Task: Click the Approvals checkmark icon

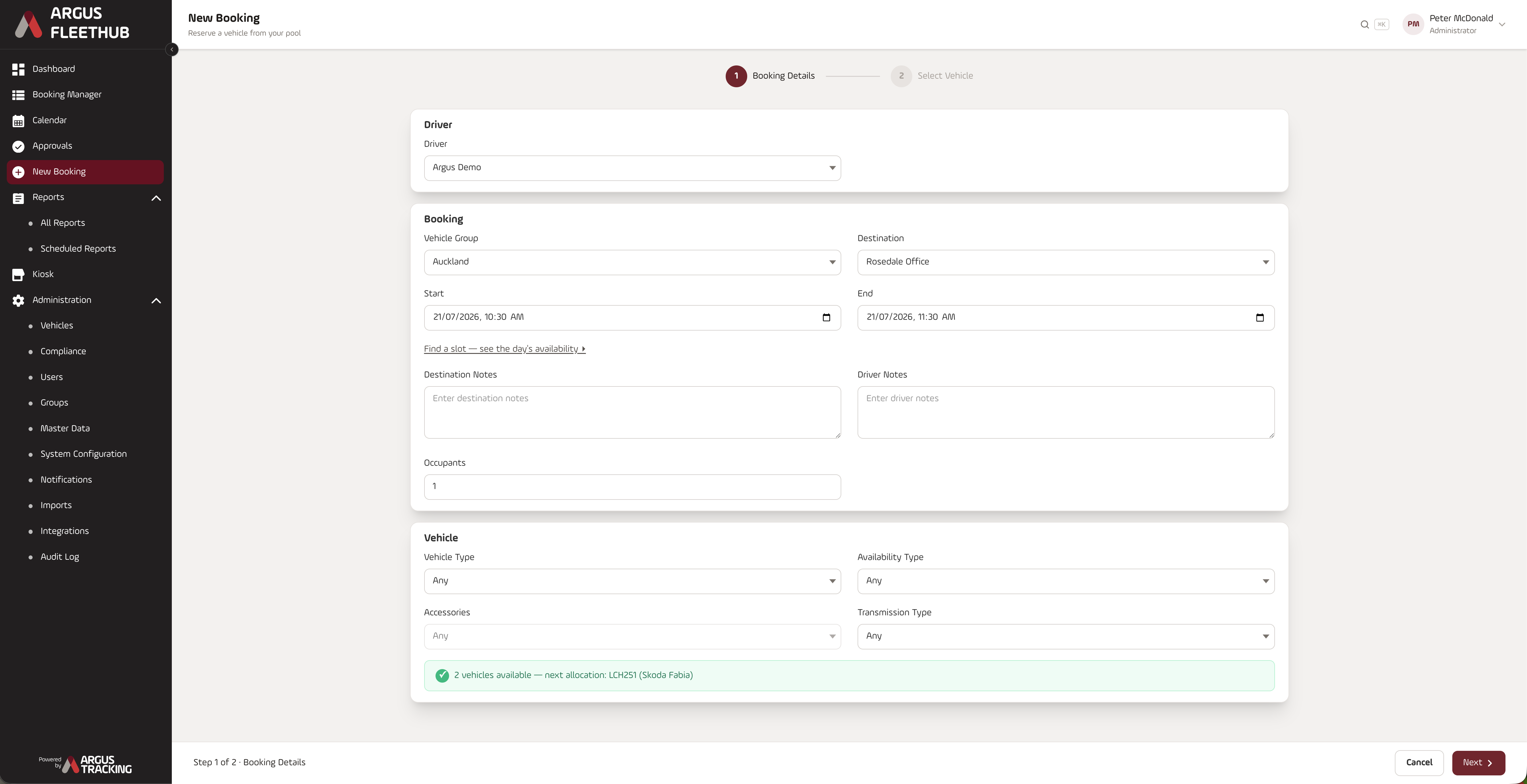Action: (x=18, y=146)
